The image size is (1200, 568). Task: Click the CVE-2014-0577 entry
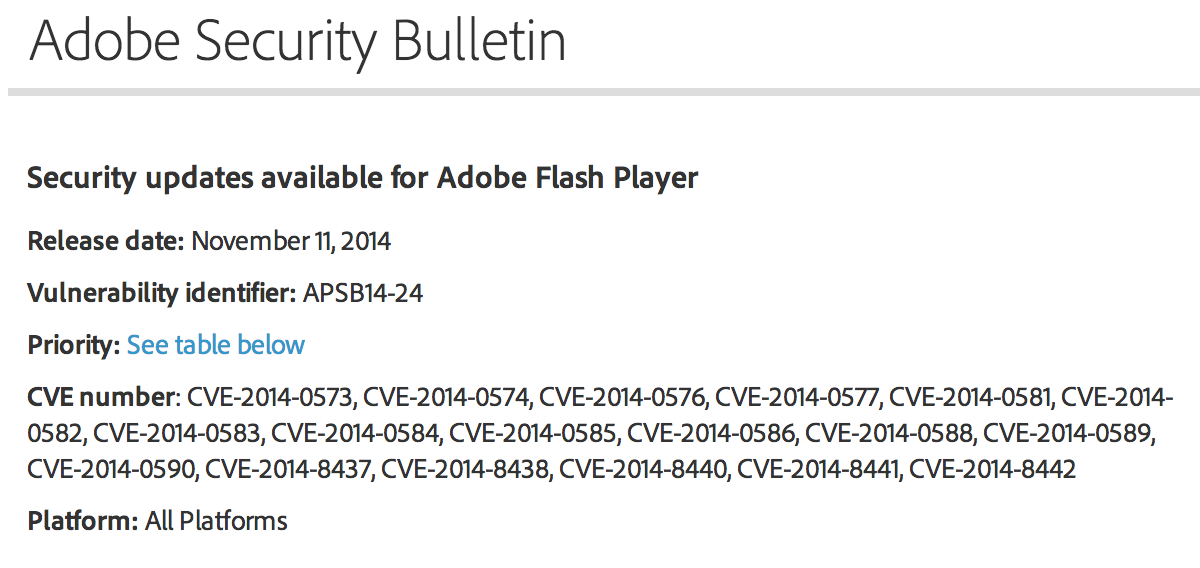click(797, 398)
